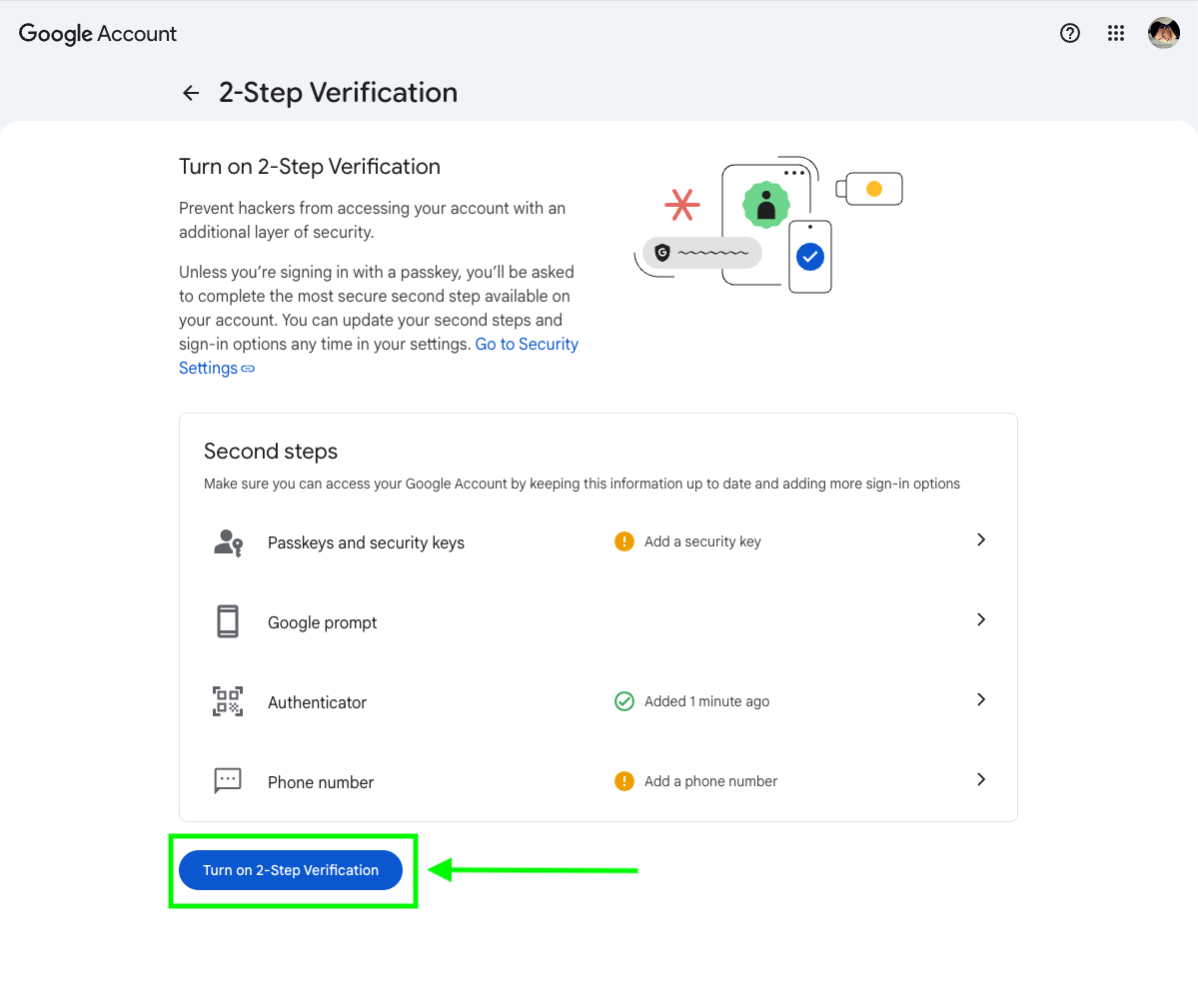Viewport: 1198px width, 1008px height.
Task: Click the Authenticator QR code icon
Action: [x=228, y=701]
